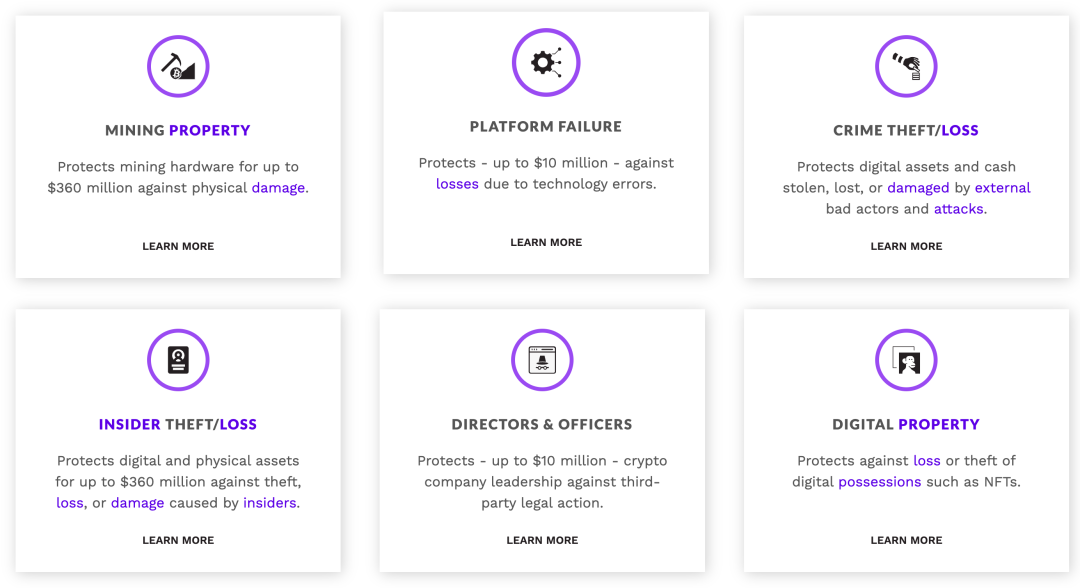Follow the 'attacks' link in Crime Theft card

click(x=958, y=209)
